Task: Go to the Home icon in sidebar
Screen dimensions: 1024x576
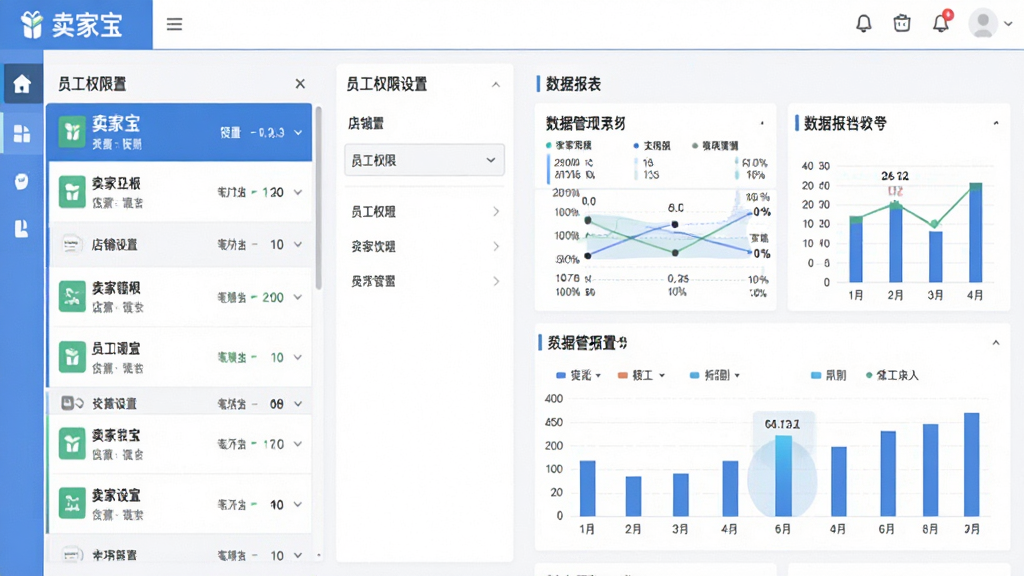Action: click(22, 84)
